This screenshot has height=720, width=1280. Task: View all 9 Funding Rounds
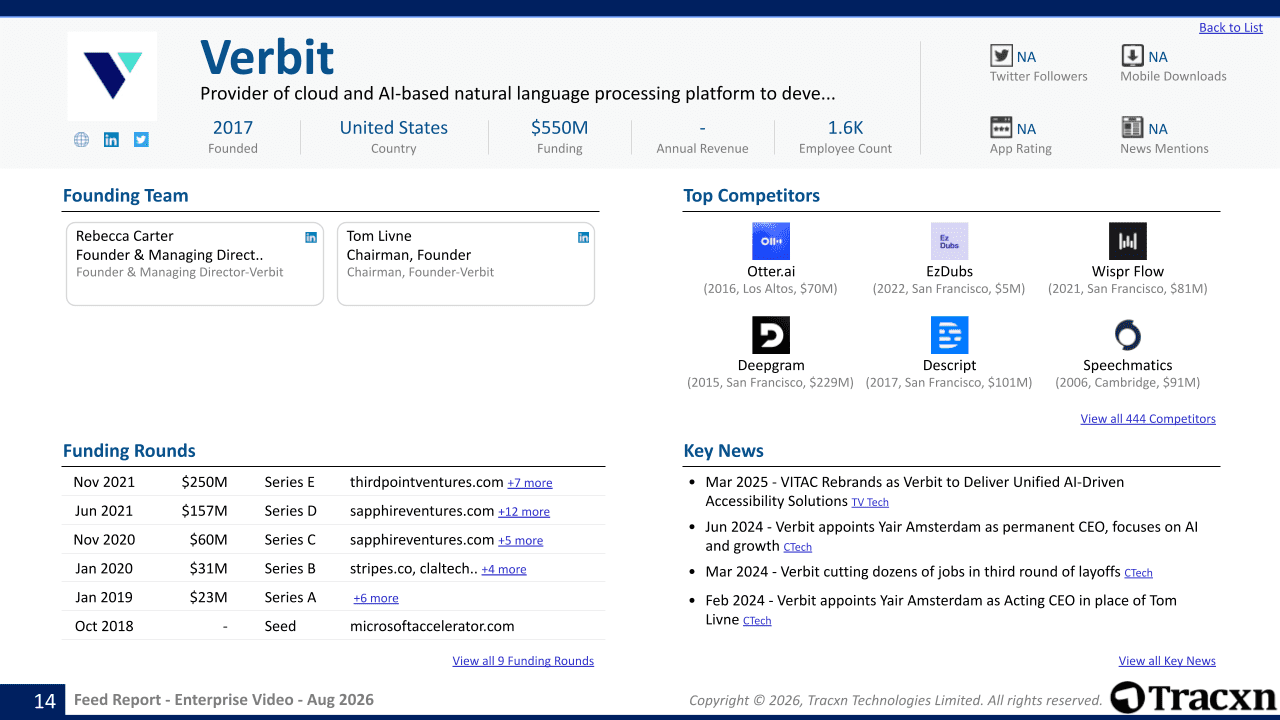[523, 661]
